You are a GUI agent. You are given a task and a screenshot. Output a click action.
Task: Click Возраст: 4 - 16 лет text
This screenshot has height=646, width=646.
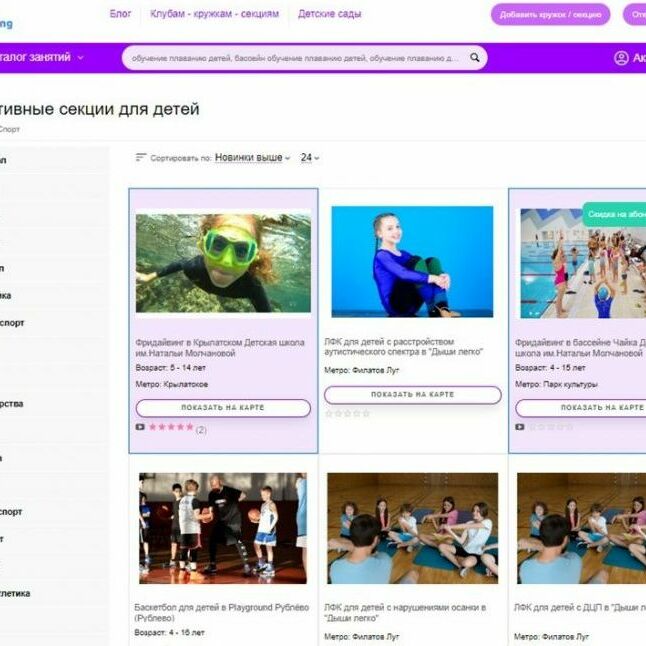point(169,632)
